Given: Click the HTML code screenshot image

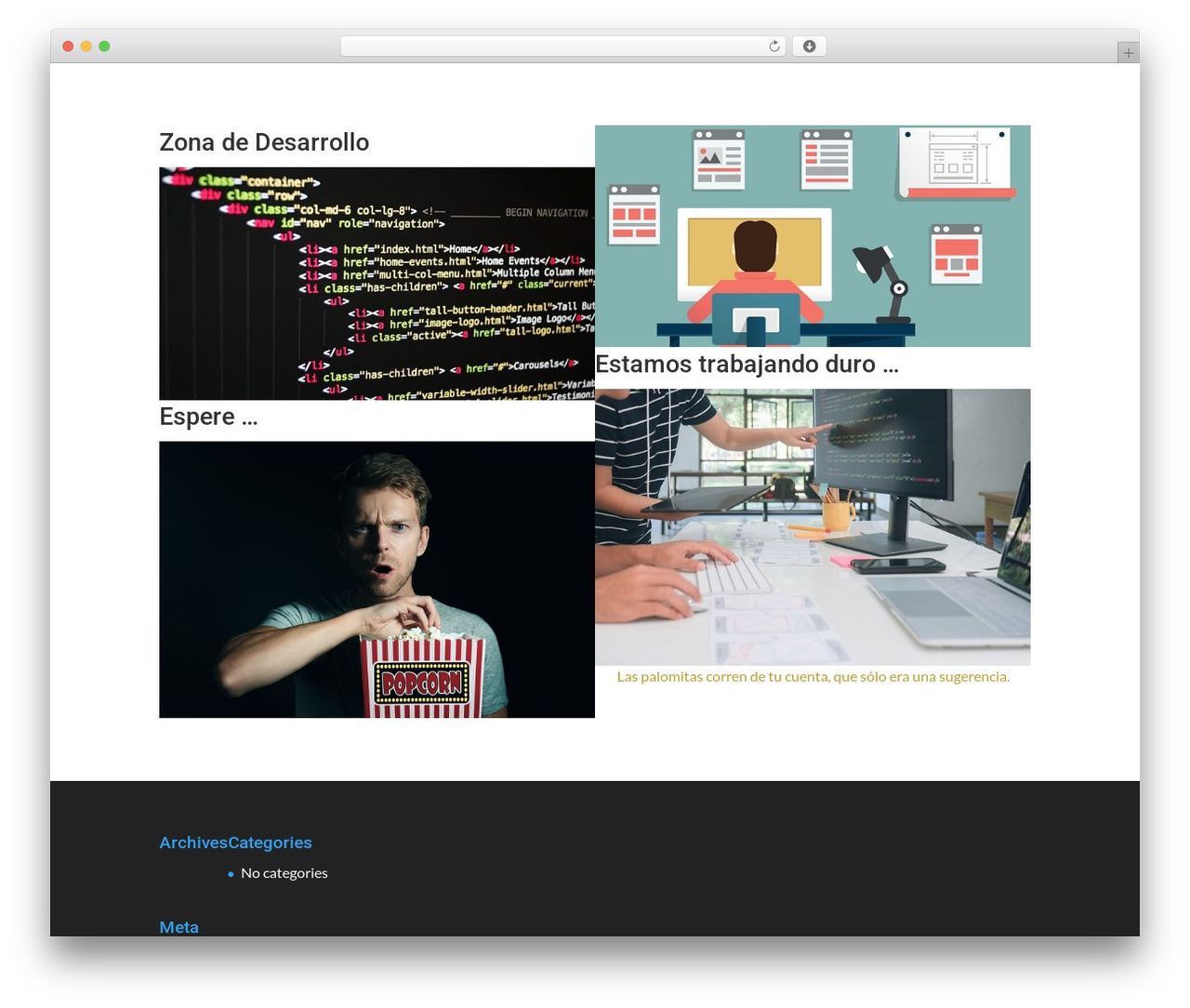Looking at the screenshot, I should 377,284.
